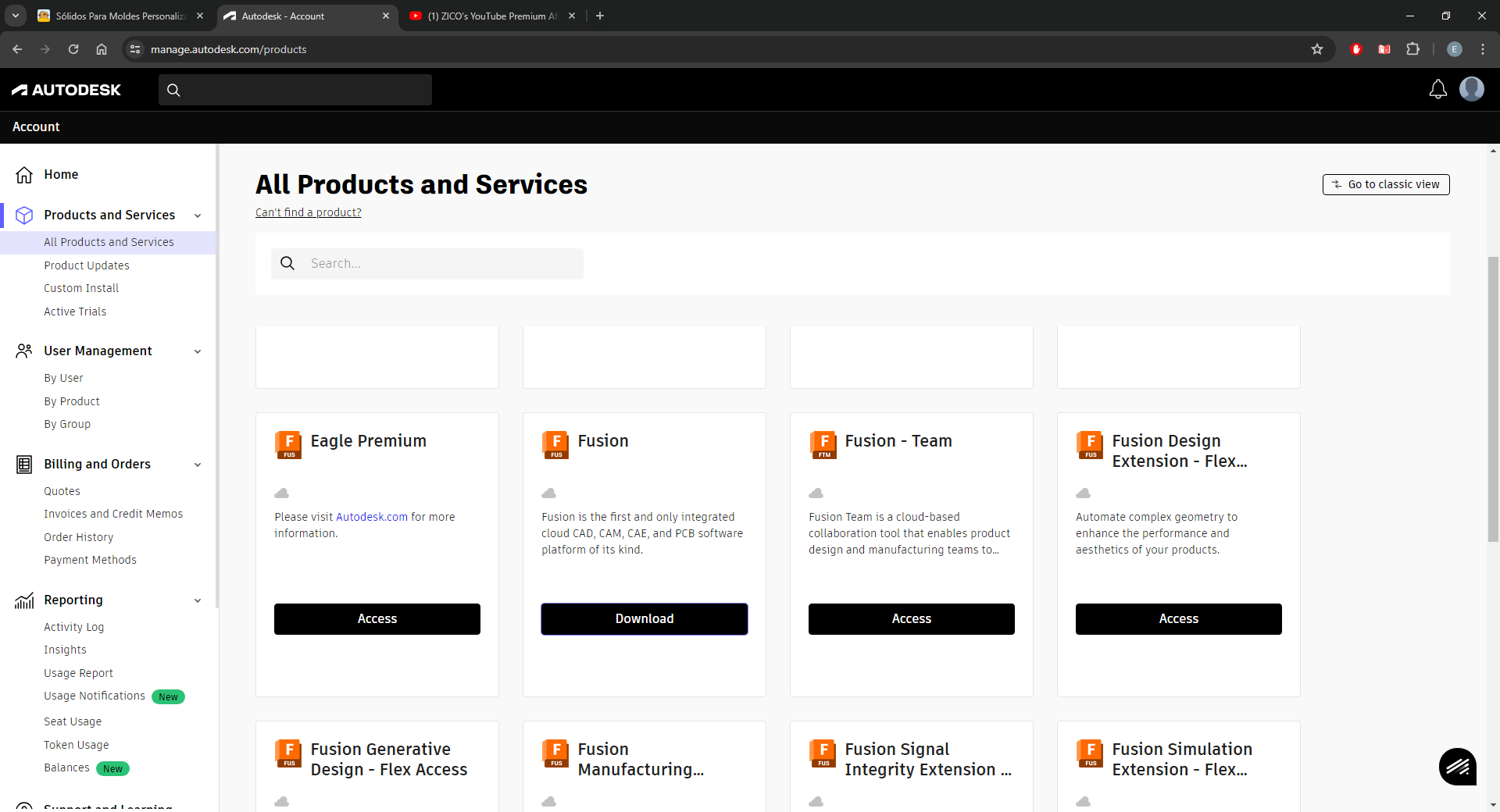Click the Fusion Generative Design product icon
Image resolution: width=1500 pixels, height=812 pixels.
[x=288, y=753]
